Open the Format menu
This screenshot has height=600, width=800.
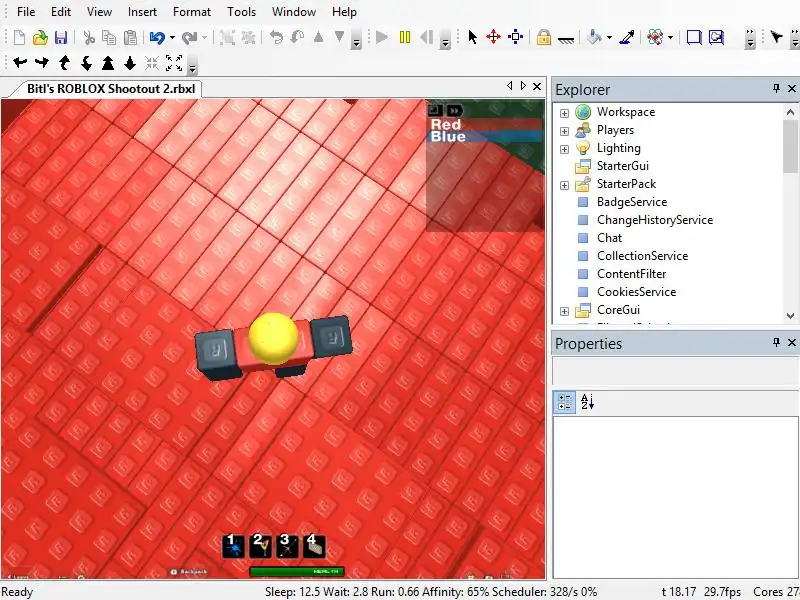[x=192, y=12]
